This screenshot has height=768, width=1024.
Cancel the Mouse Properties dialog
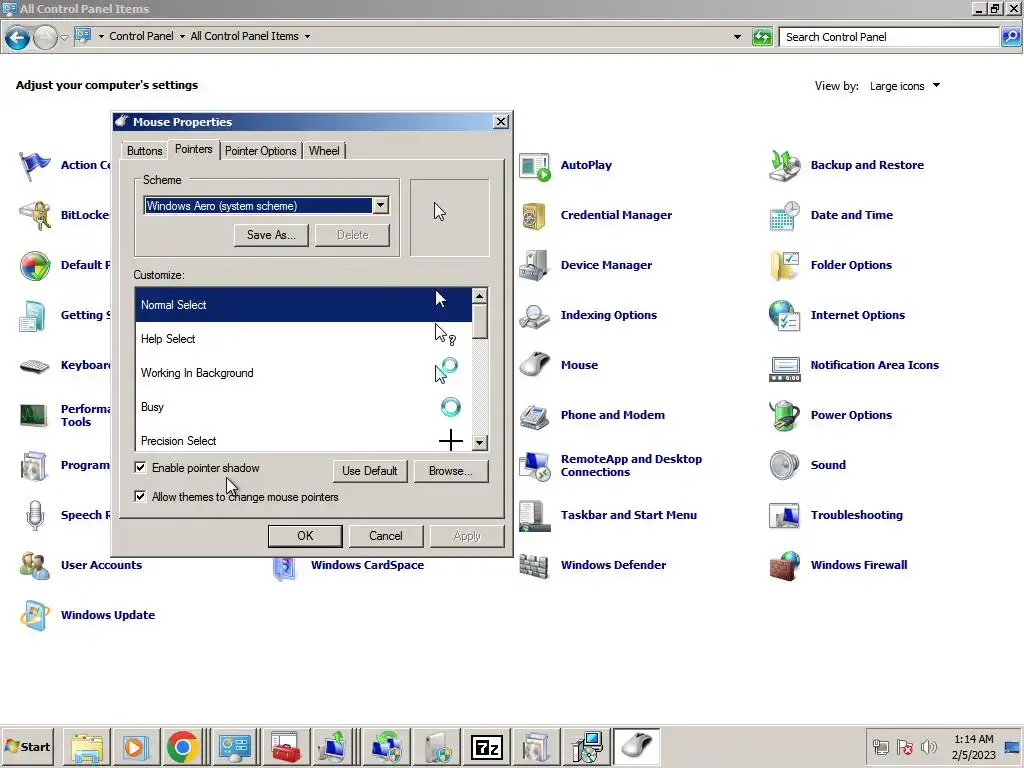(386, 536)
